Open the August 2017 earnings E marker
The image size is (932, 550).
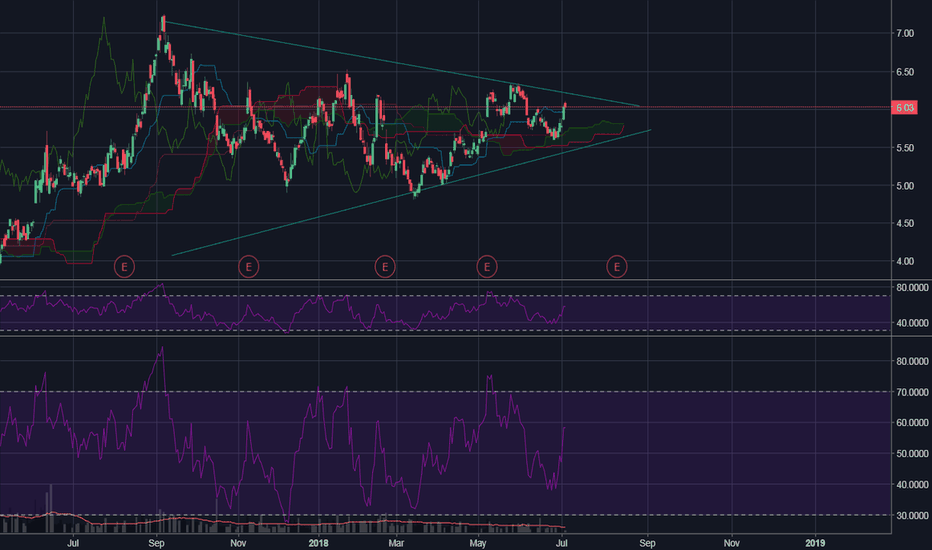click(124, 267)
